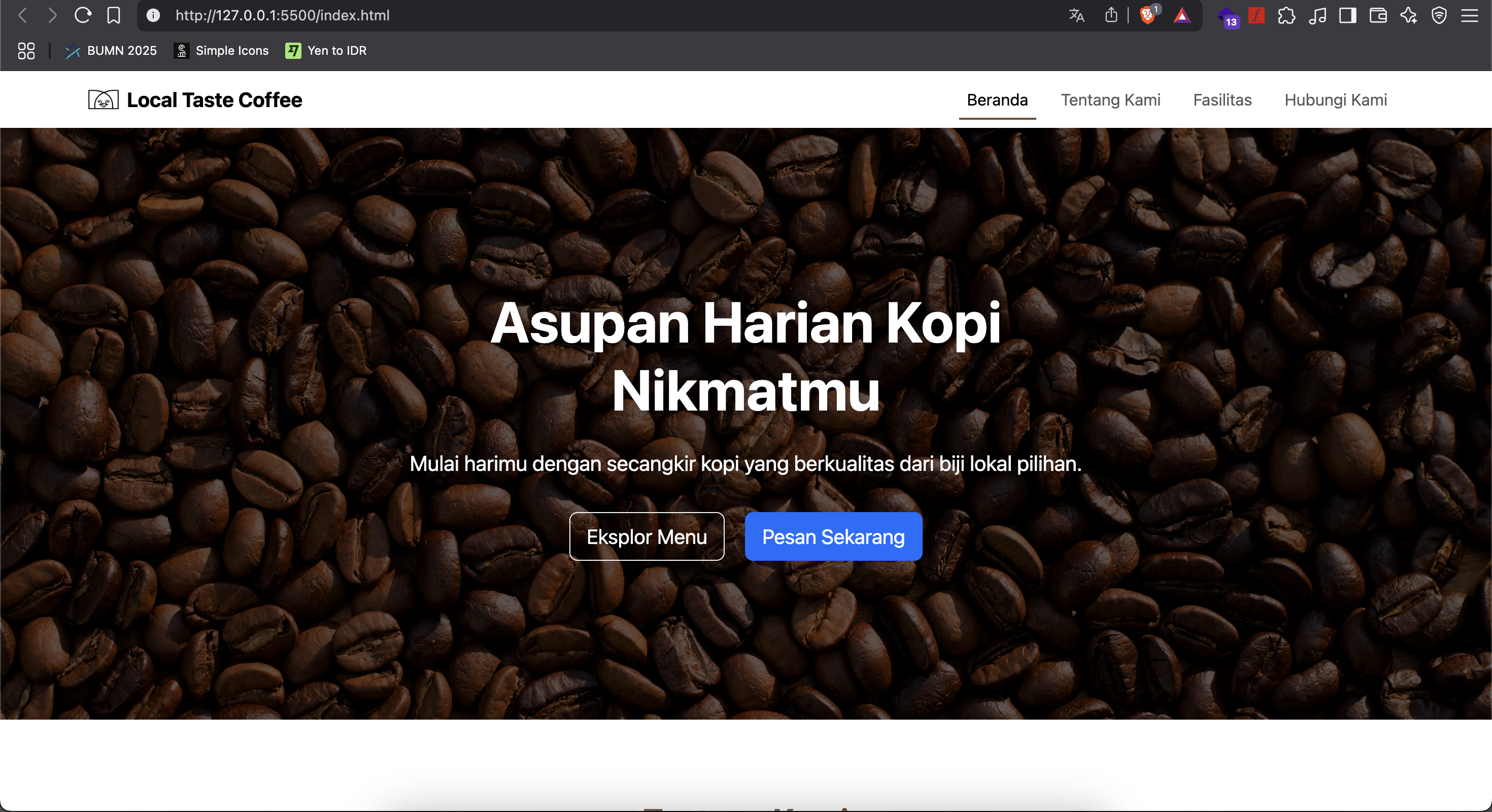Click the Local Taste Coffee logo

click(x=194, y=99)
